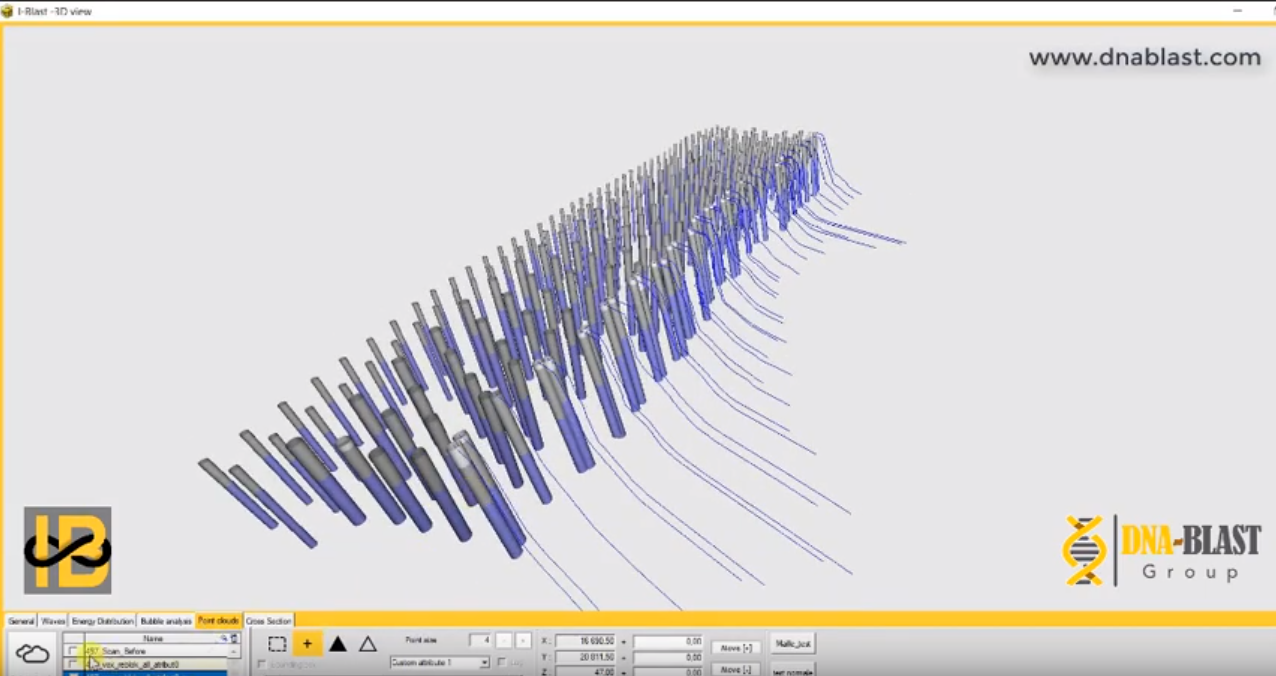1276x676 pixels.
Task: Choose the filled triangle tool
Action: click(x=338, y=644)
